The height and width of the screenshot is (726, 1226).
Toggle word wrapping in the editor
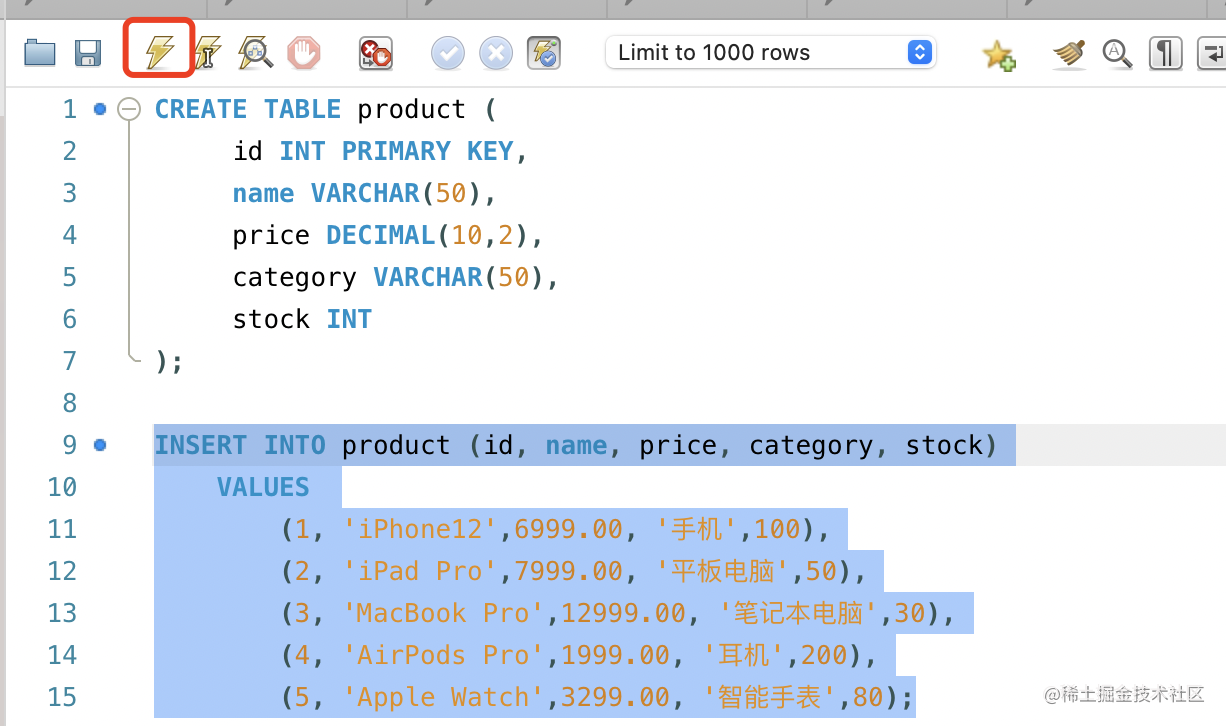point(1211,53)
